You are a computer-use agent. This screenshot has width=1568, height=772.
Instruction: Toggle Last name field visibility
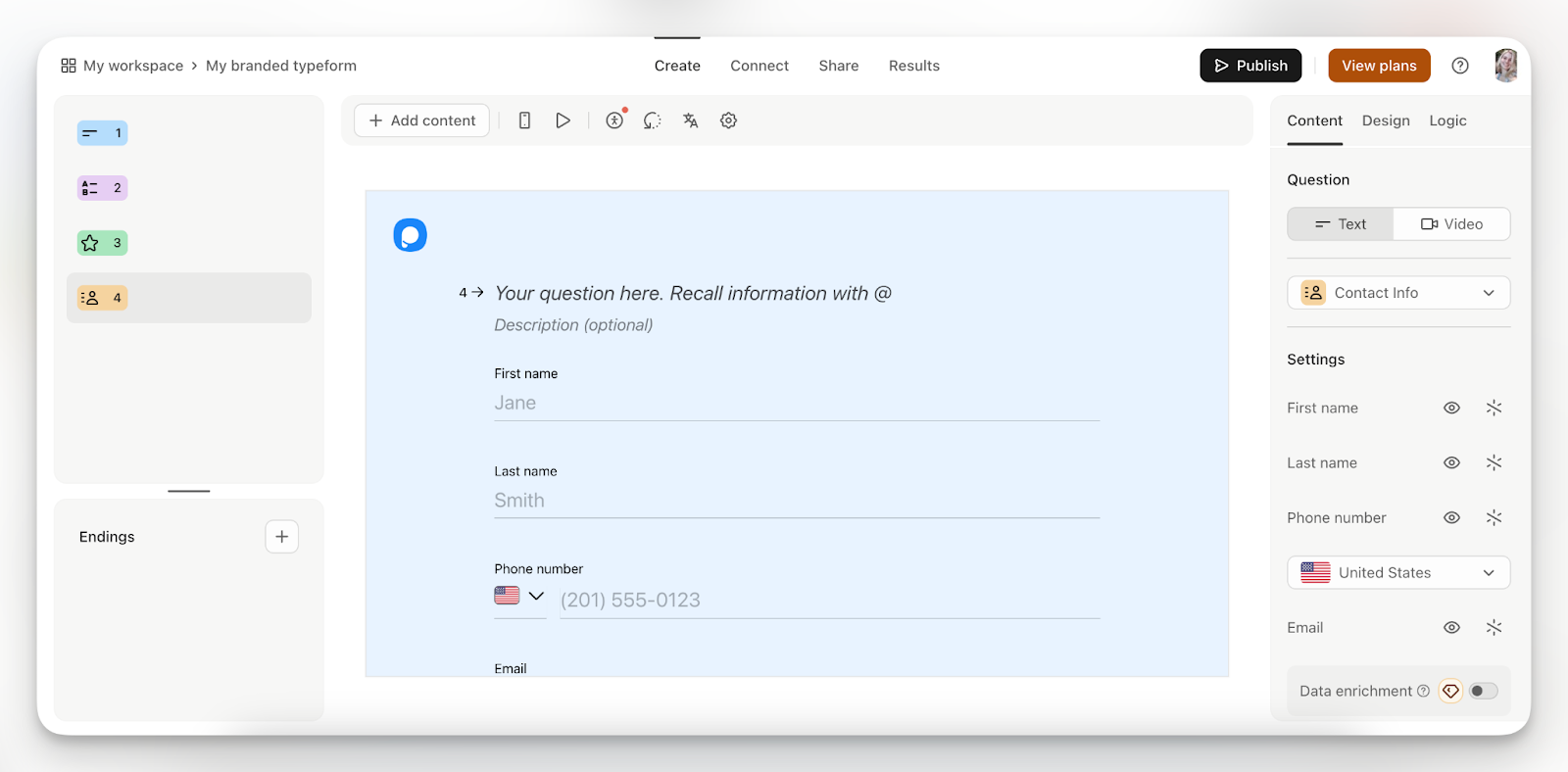(x=1452, y=462)
